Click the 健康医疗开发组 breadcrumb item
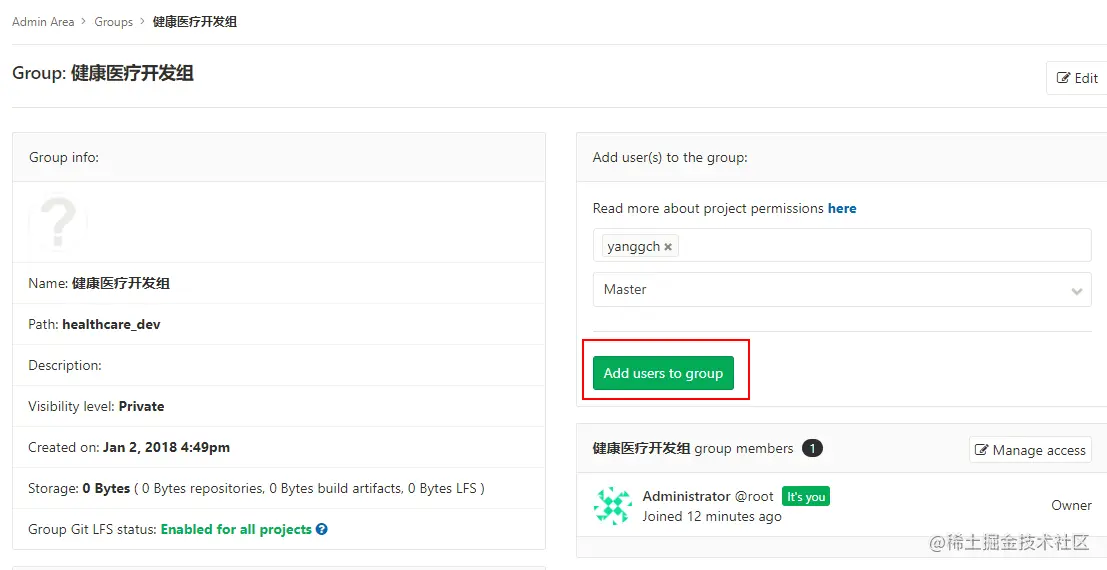The width and height of the screenshot is (1107, 570). pyautogui.click(x=195, y=22)
